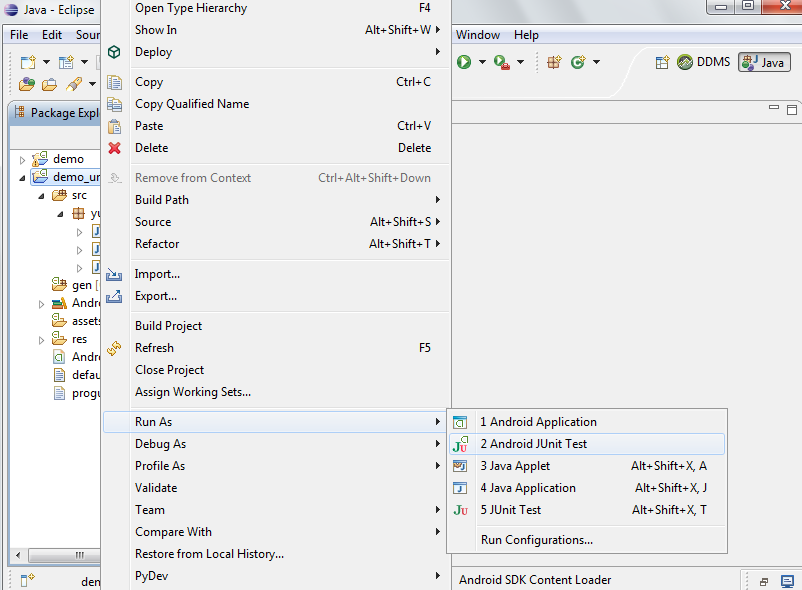
Task: Click the New Java Class icon
Action: (578, 62)
